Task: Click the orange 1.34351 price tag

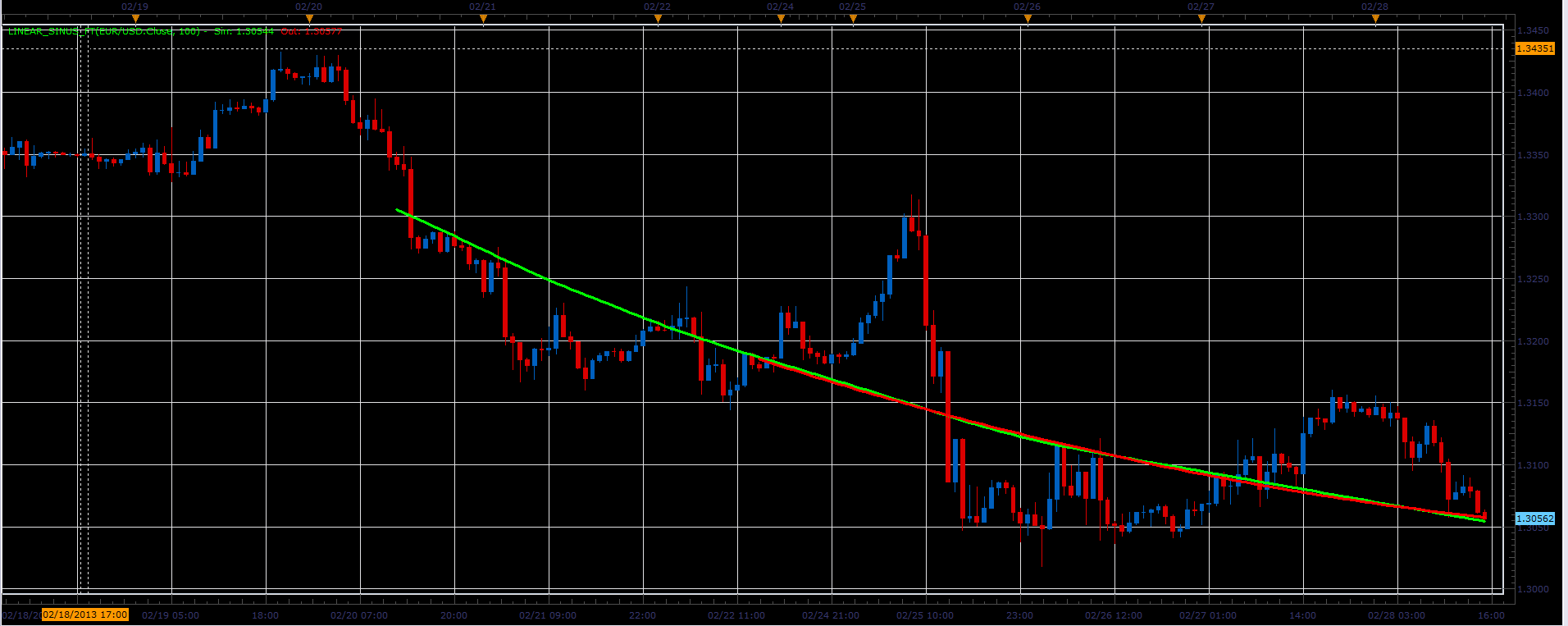Action: point(1534,48)
